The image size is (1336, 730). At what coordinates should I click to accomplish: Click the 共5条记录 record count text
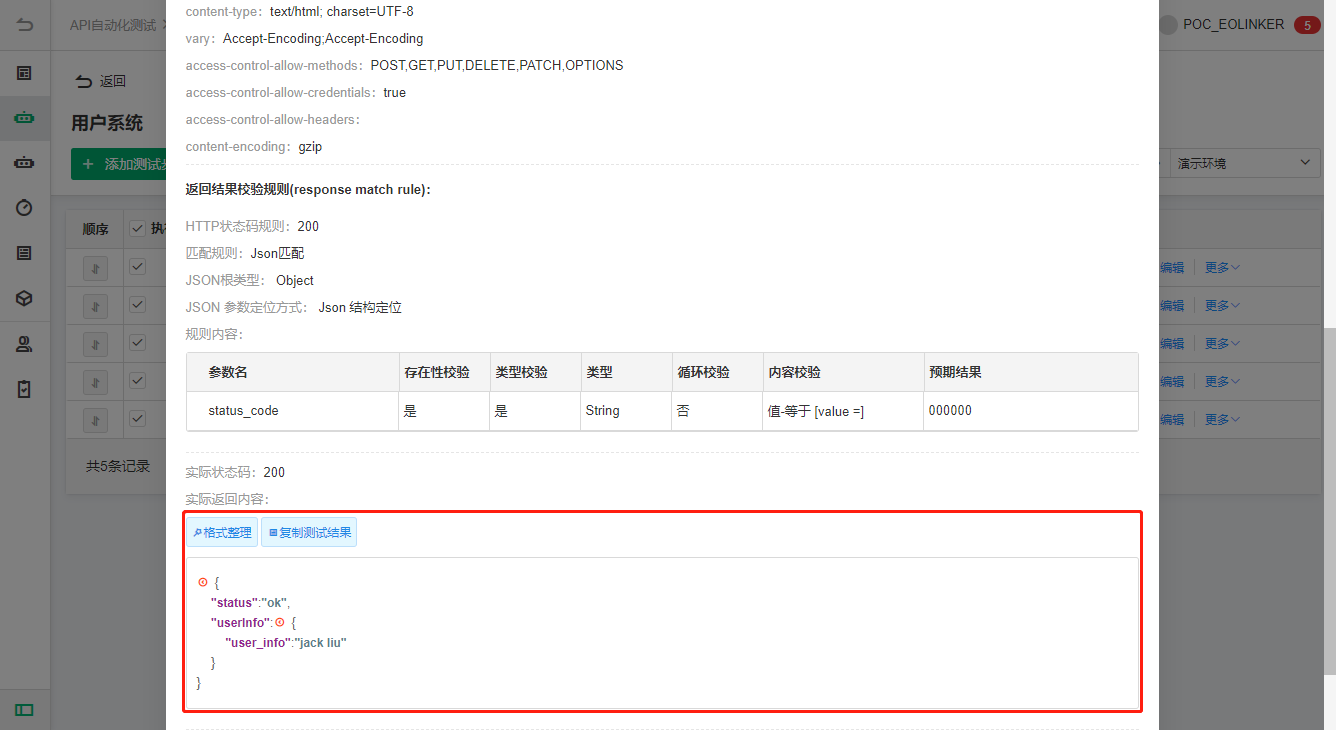pos(118,466)
